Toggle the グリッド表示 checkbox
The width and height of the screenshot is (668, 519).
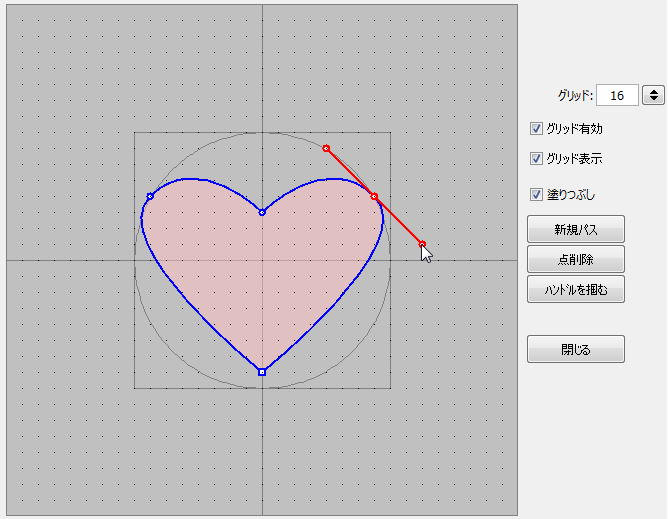(536, 159)
